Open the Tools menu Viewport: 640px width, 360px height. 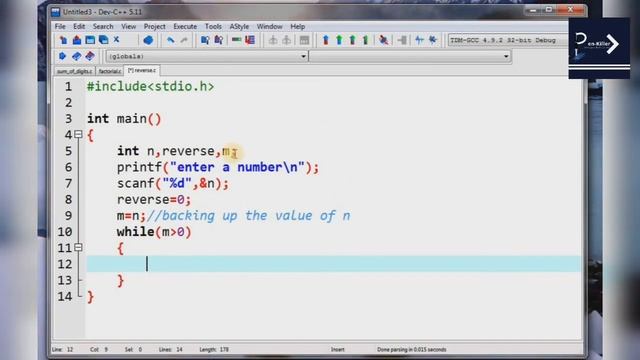coord(213,27)
